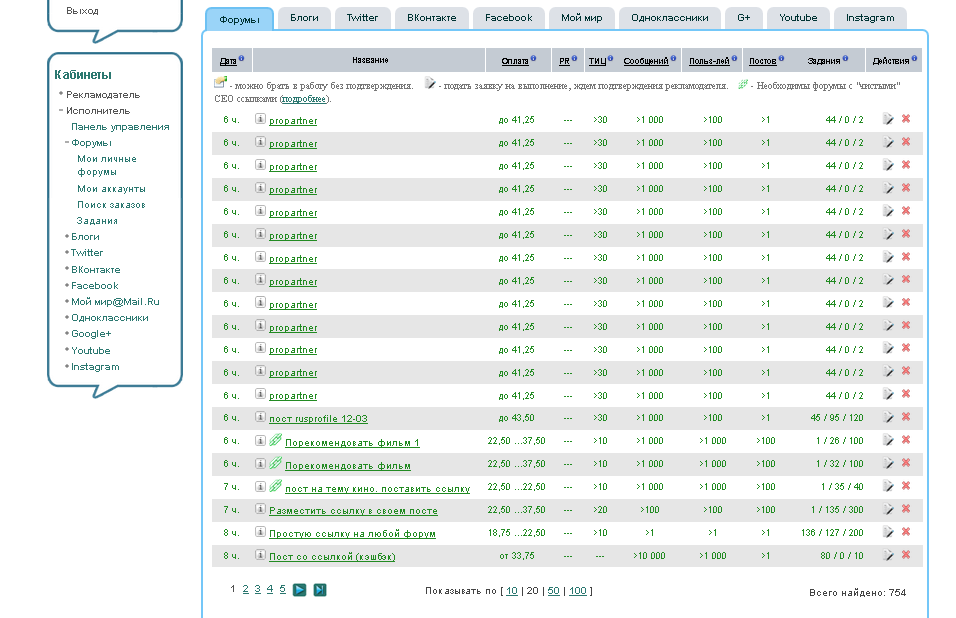956x618 pixels.
Task: Open the пост rusprofile 12-03 order link
Action: coord(318,419)
